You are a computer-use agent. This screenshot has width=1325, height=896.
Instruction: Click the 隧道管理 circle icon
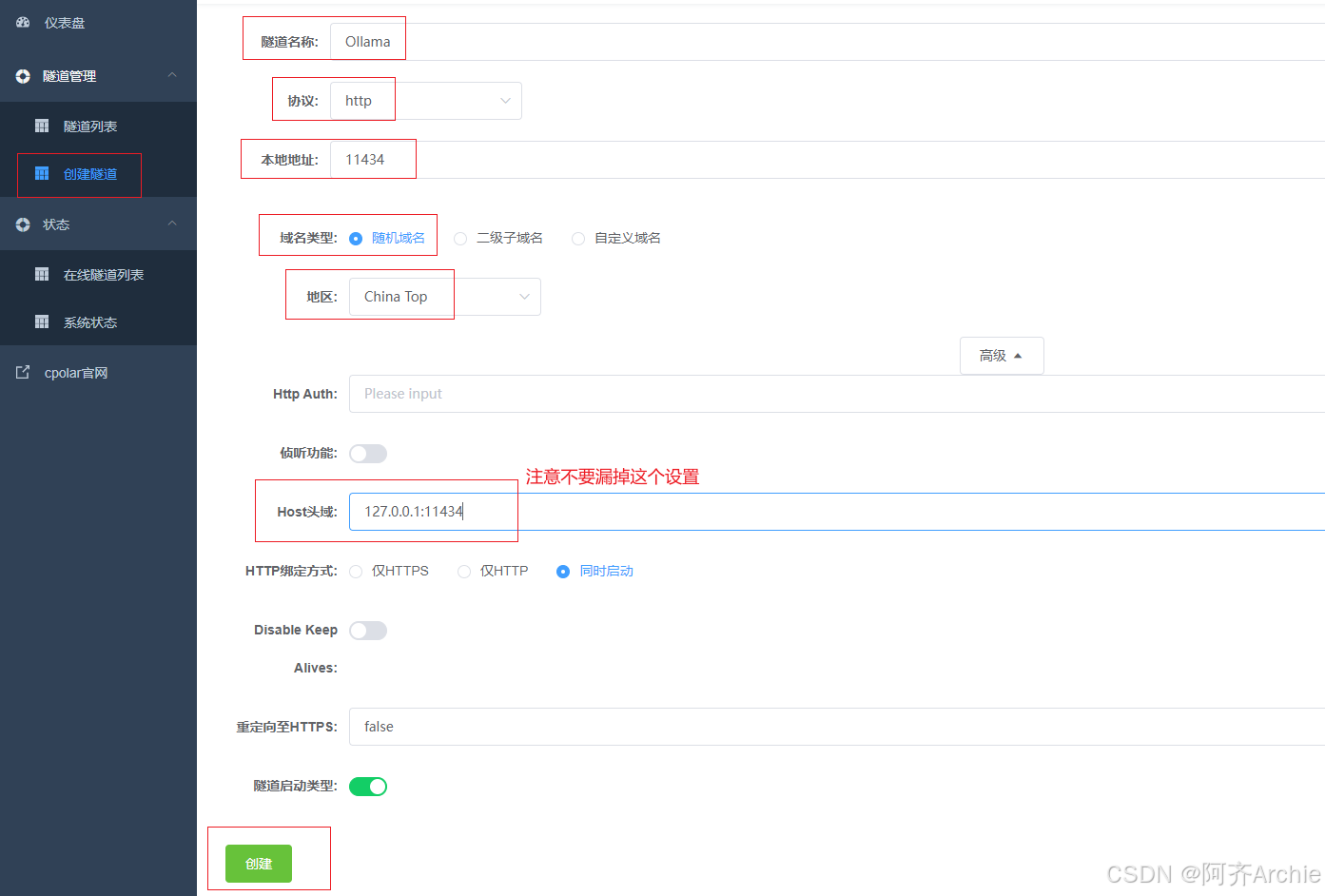[23, 76]
